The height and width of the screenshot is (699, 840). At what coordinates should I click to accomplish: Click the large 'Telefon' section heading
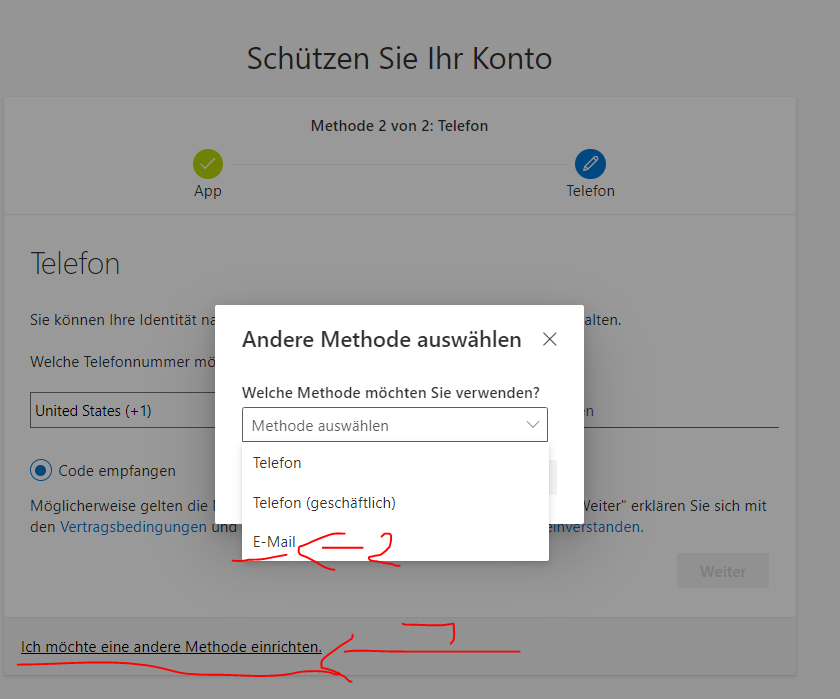[x=75, y=264]
